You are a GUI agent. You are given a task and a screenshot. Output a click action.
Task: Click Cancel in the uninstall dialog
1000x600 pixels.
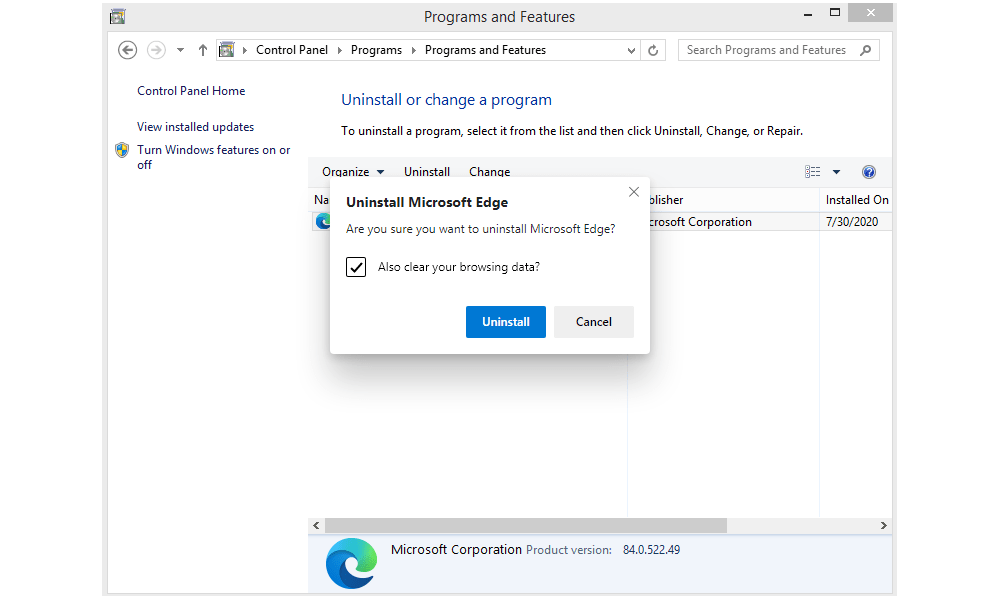pyautogui.click(x=594, y=322)
